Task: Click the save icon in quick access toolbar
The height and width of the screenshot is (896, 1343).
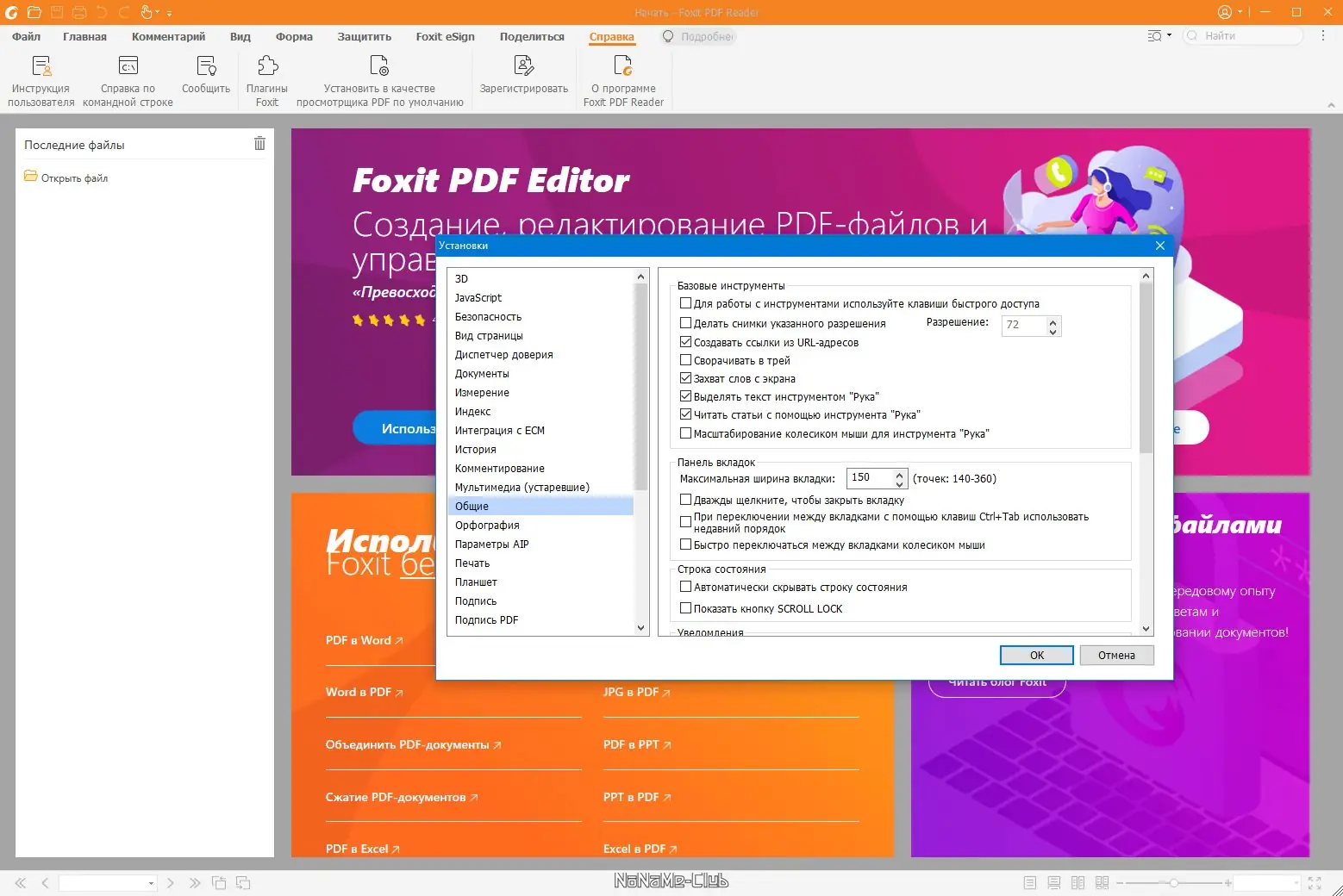Action: (57, 12)
